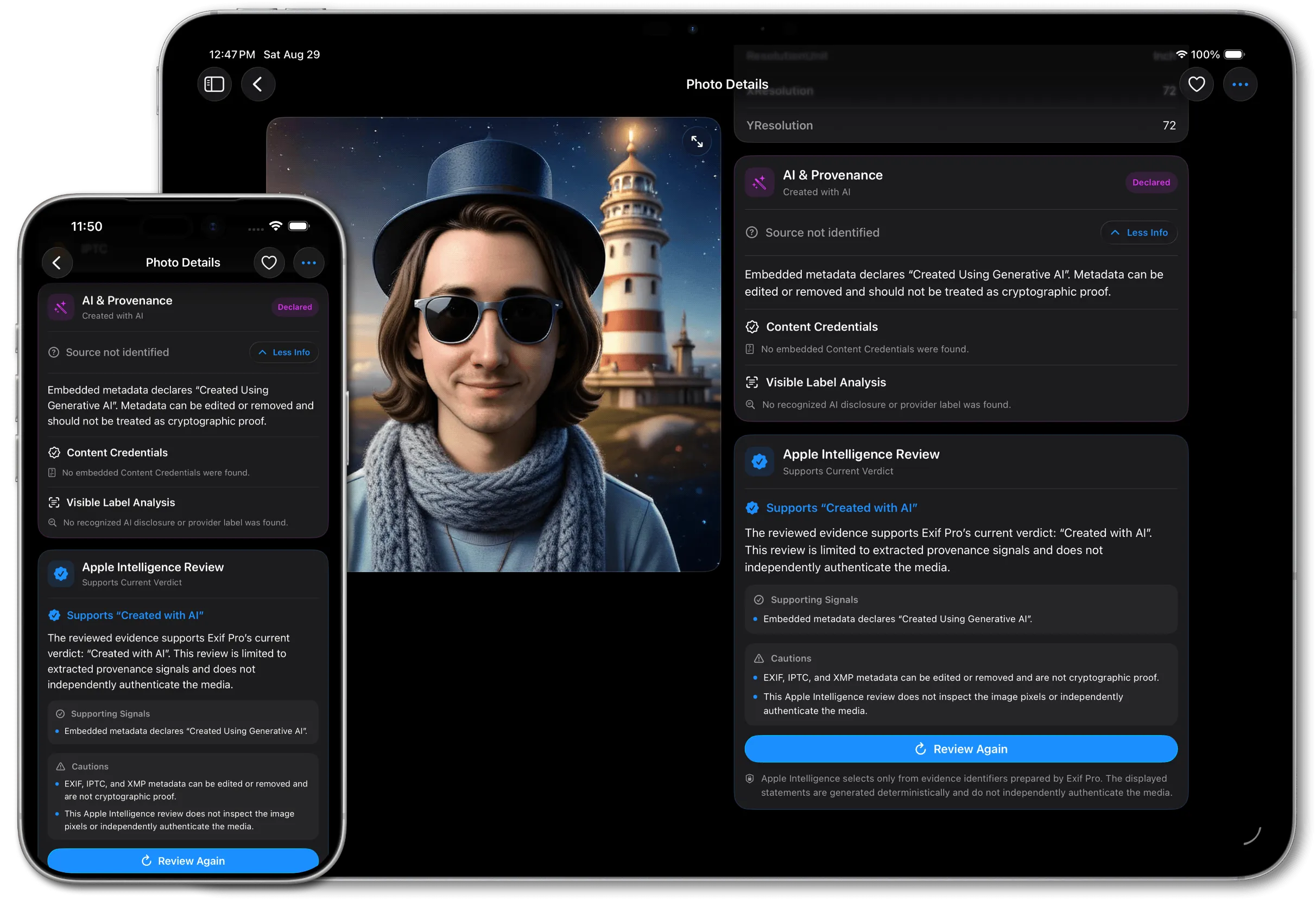Click the iPhone clock showing 11:50
Viewport: 1316px width, 900px height.
86,226
